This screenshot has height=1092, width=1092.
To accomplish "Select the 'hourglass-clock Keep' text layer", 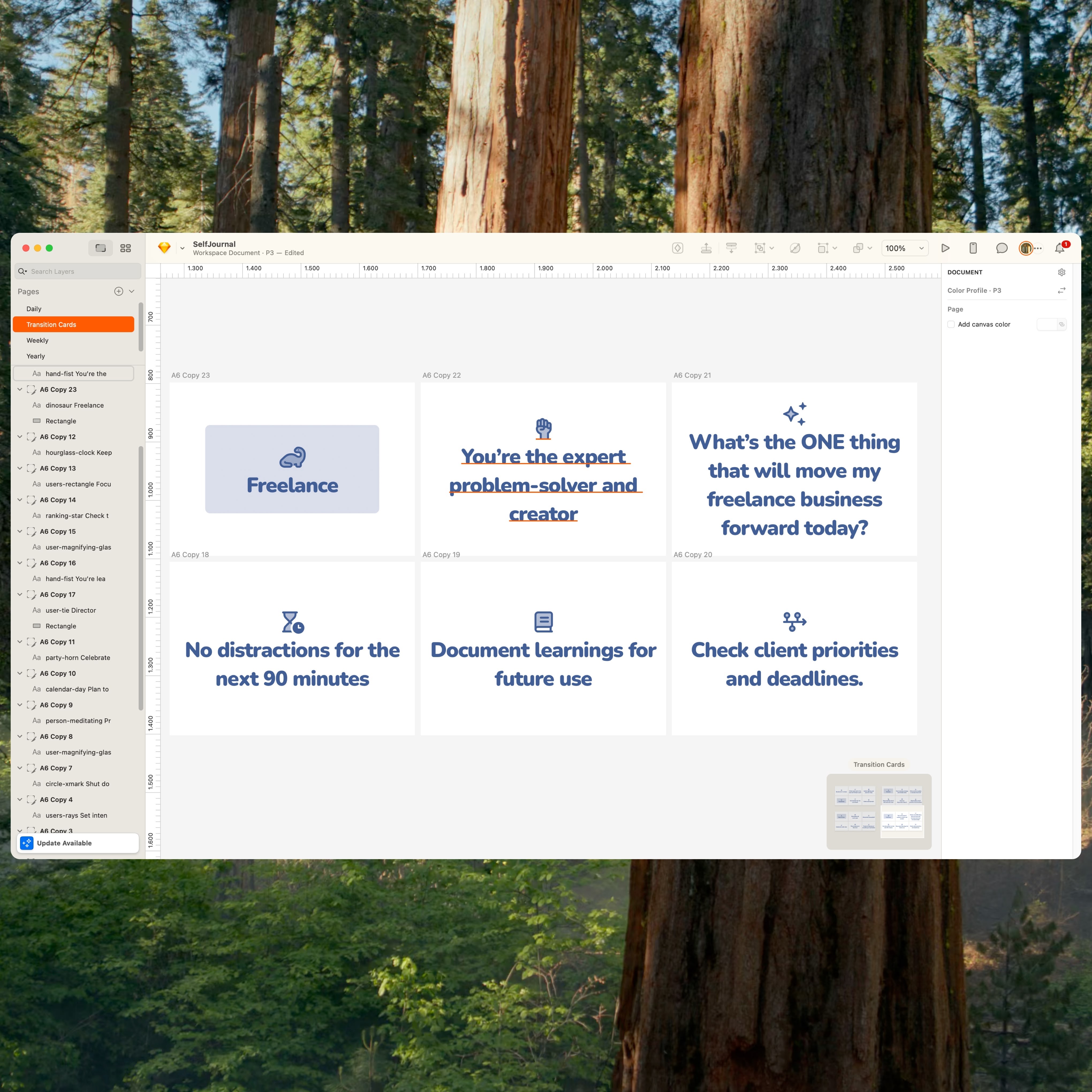I will pyautogui.click(x=74, y=453).
